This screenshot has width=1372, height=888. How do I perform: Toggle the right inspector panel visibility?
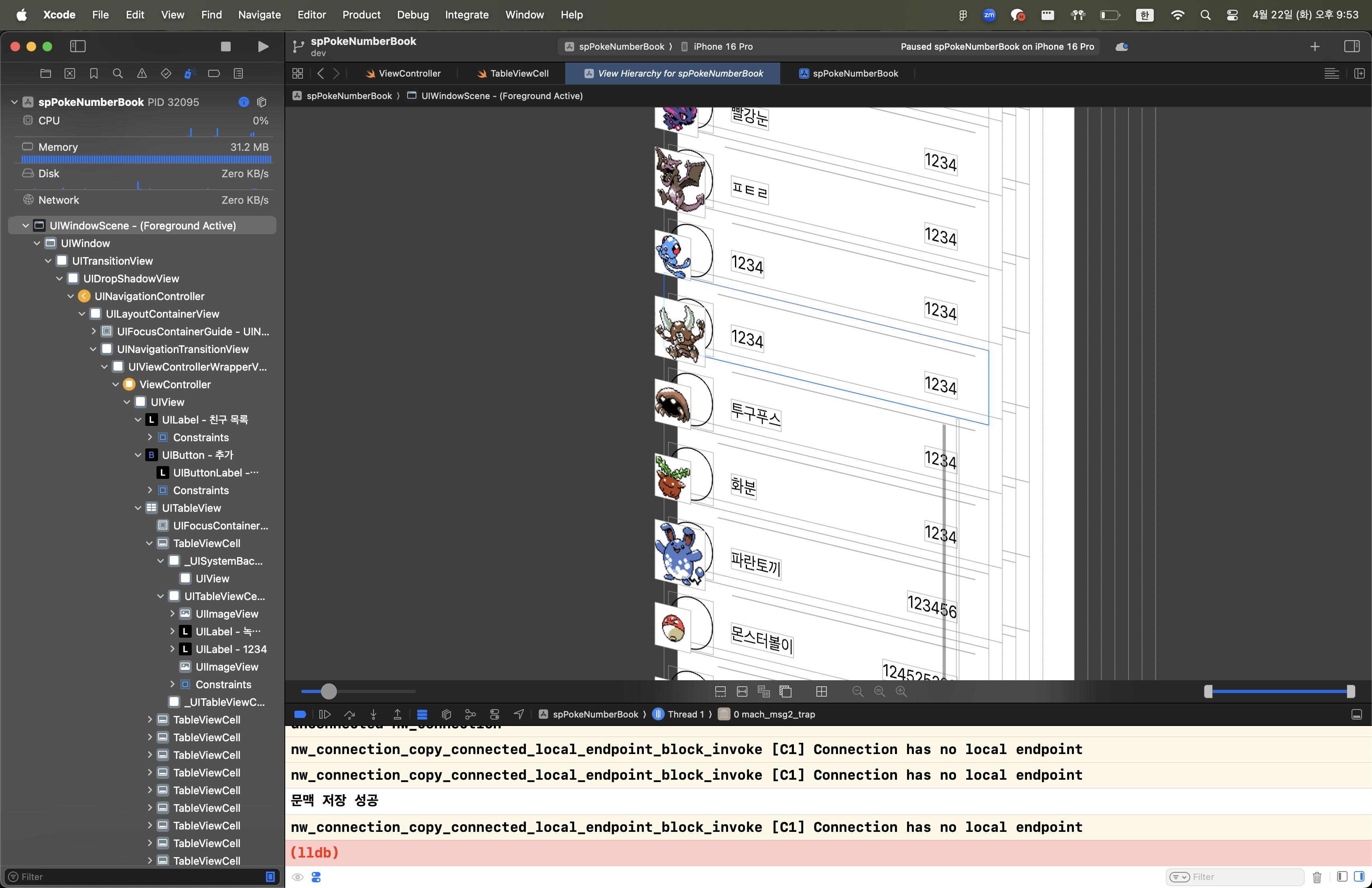(x=1351, y=47)
